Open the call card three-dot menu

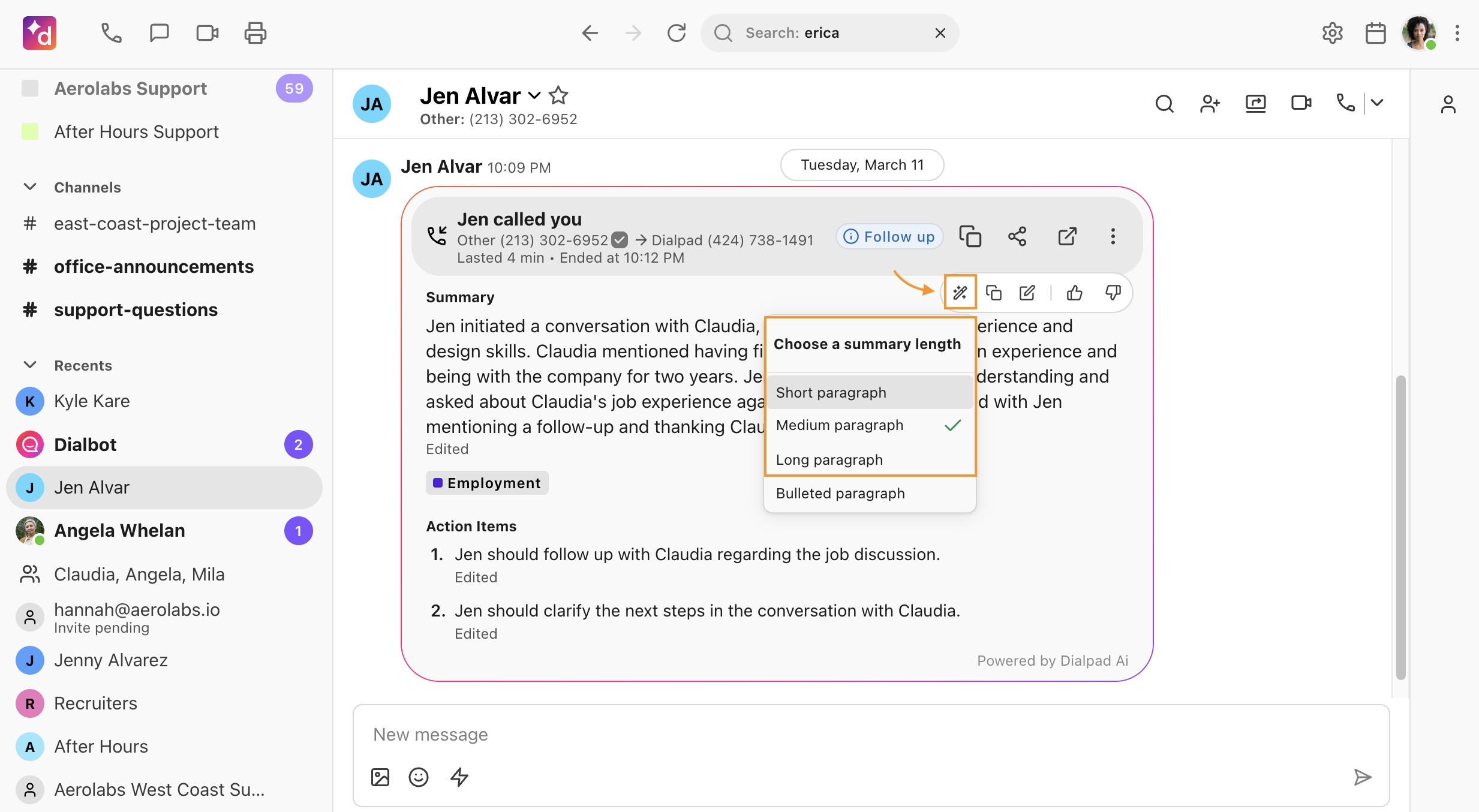point(1113,236)
